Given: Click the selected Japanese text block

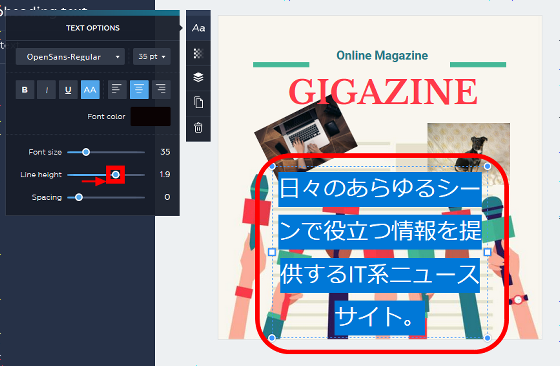Looking at the screenshot, I should pos(380,252).
